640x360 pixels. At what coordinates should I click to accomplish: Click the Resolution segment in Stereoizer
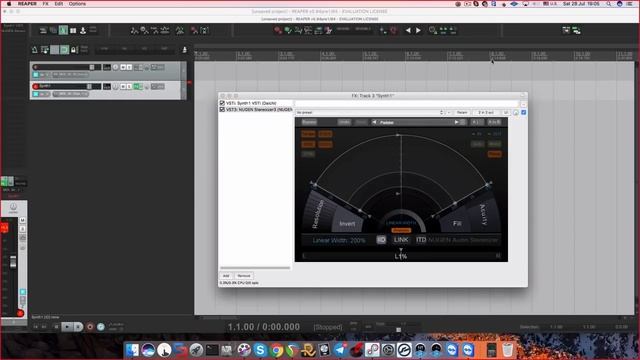(318, 214)
